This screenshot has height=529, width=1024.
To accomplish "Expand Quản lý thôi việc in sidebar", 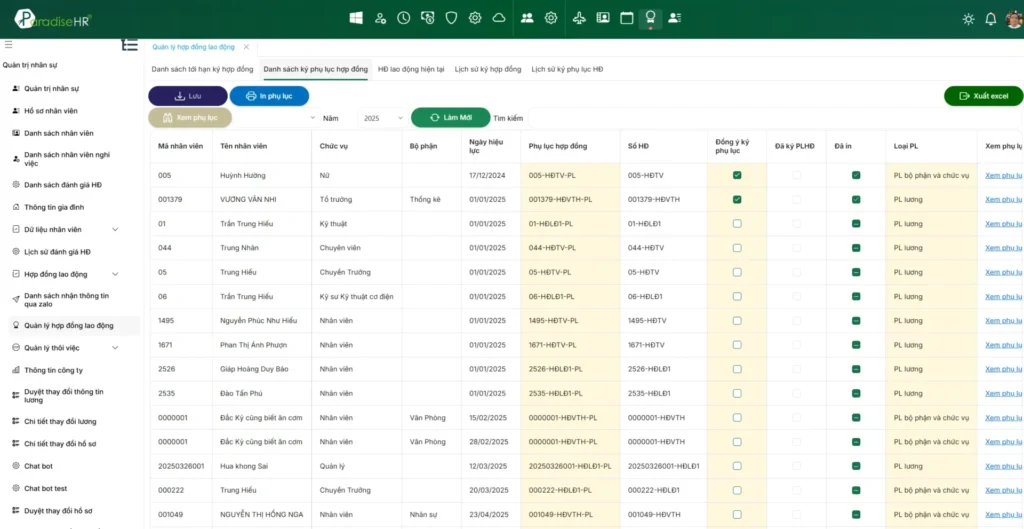I will point(115,348).
